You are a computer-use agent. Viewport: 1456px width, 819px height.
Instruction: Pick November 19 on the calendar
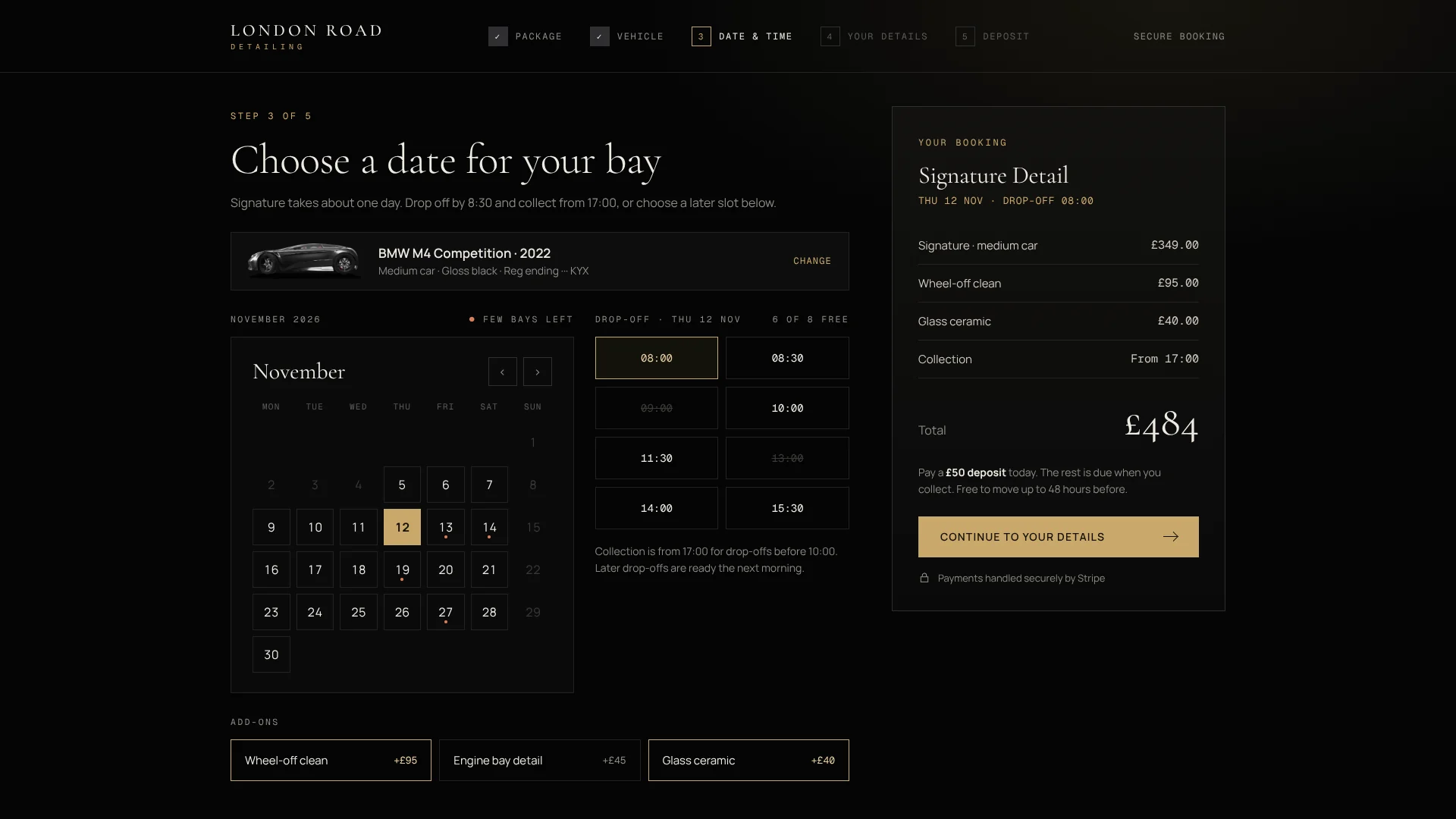tap(402, 570)
